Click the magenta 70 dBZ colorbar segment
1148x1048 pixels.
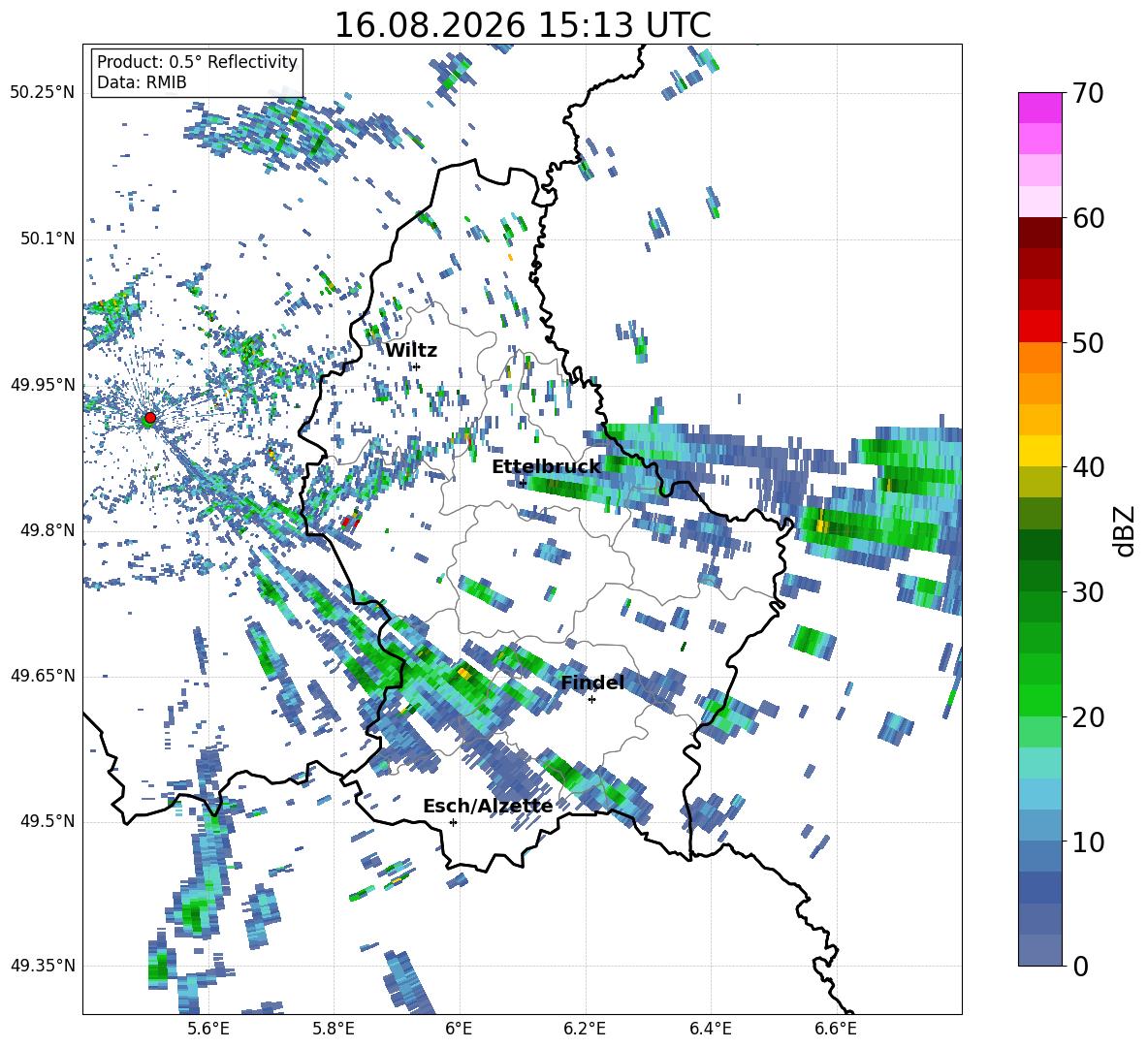[x=1039, y=108]
